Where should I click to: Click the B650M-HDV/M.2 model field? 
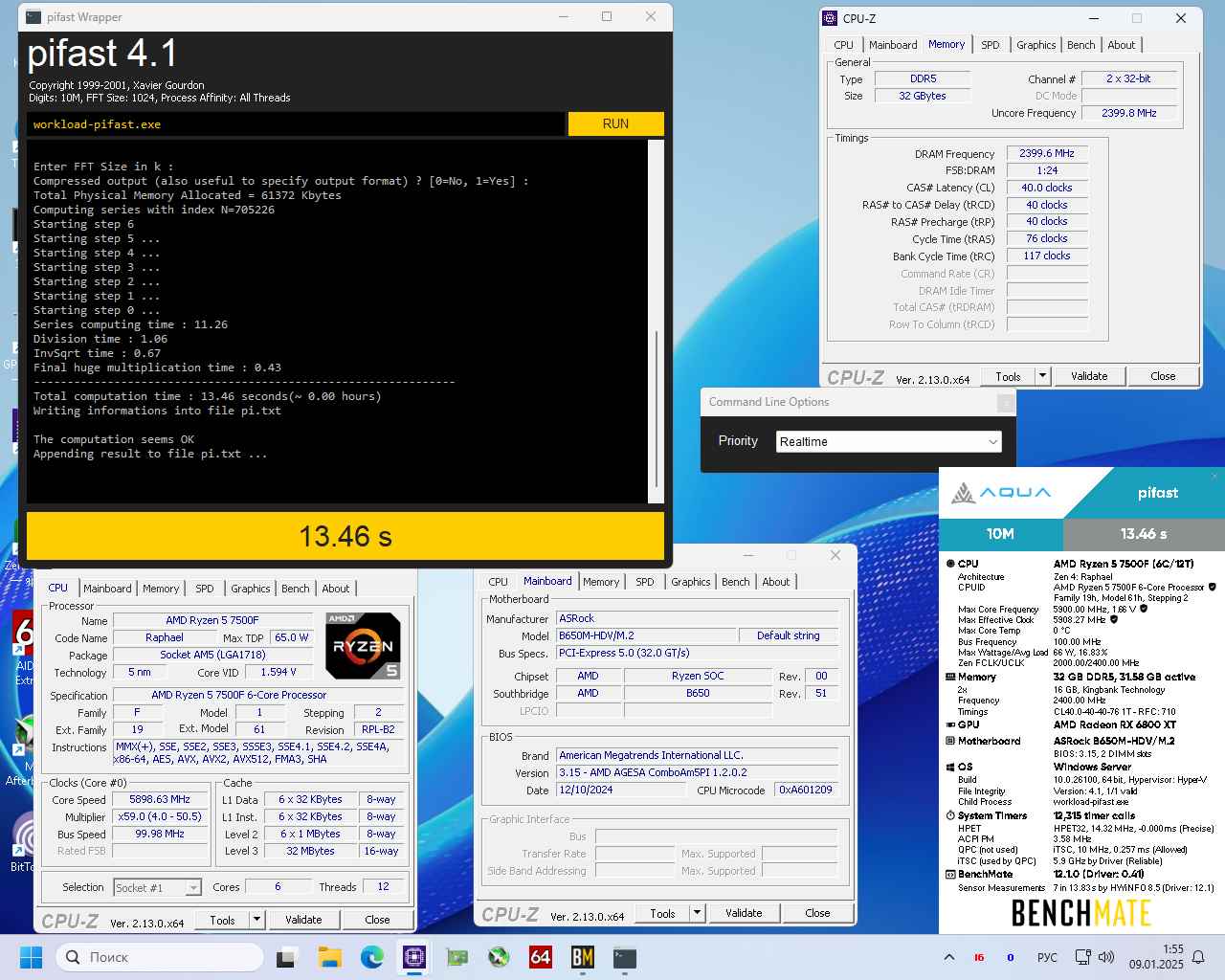(x=646, y=635)
